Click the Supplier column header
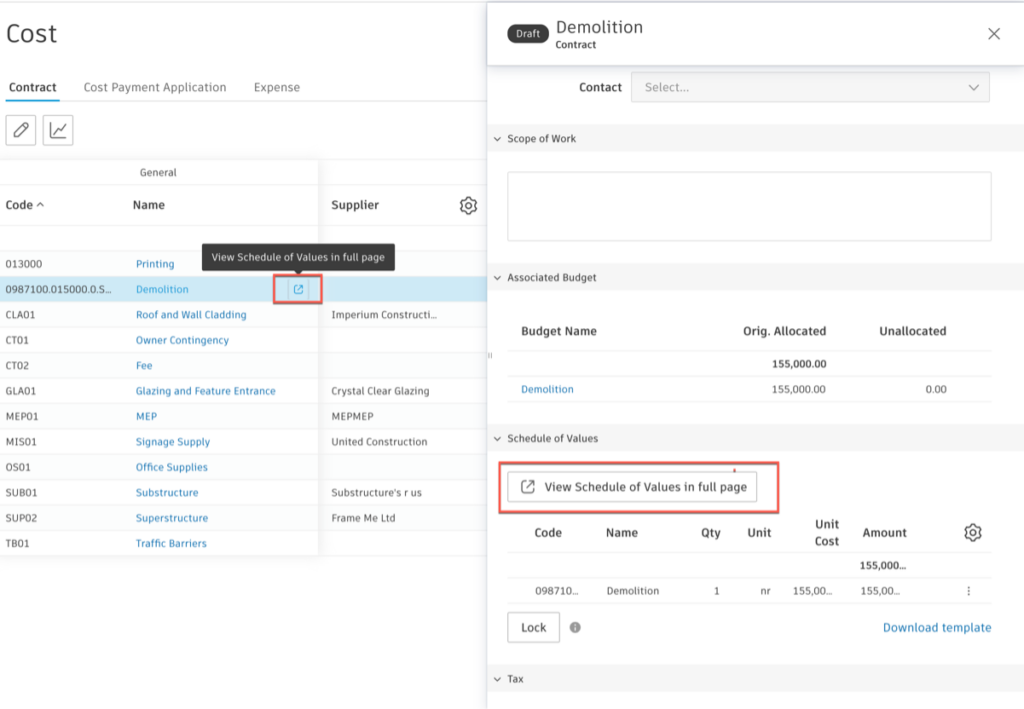 pyautogui.click(x=355, y=205)
